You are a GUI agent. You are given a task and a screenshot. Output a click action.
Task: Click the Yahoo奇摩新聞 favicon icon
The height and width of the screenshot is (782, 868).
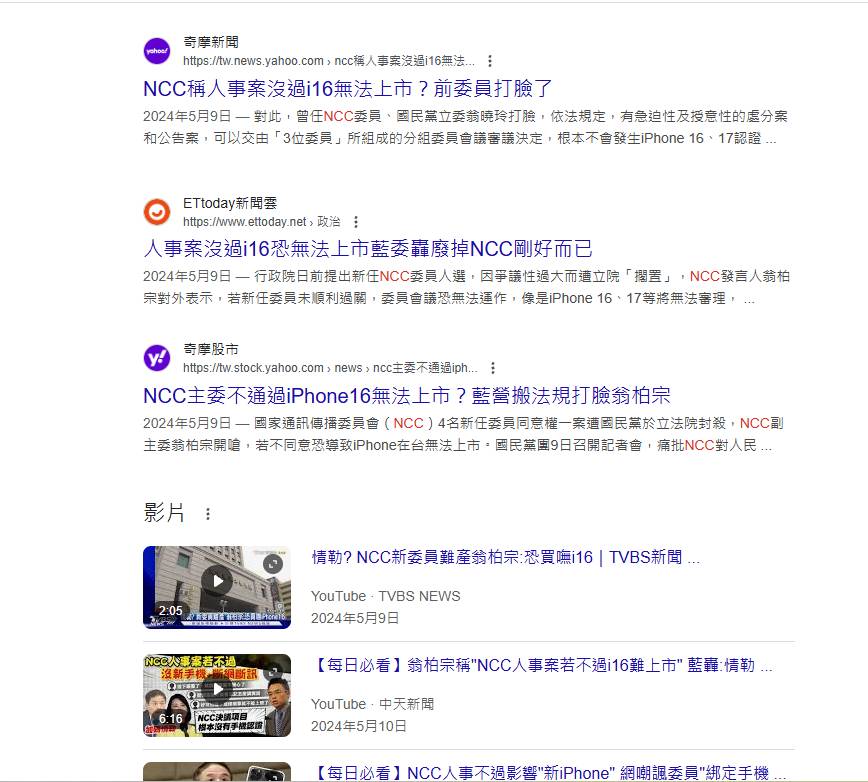(157, 51)
